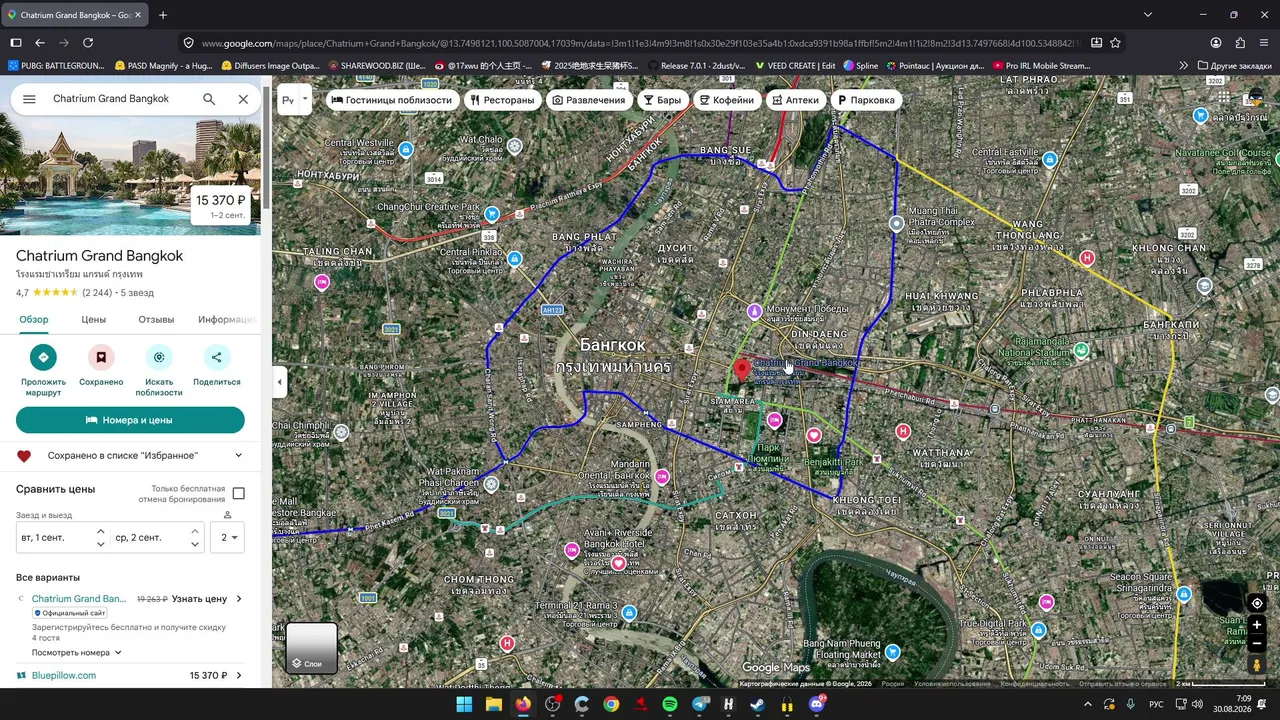Open the PUBG: BATTLEGROUN... bookmark
Image resolution: width=1280 pixels, height=720 pixels.
click(x=56, y=66)
